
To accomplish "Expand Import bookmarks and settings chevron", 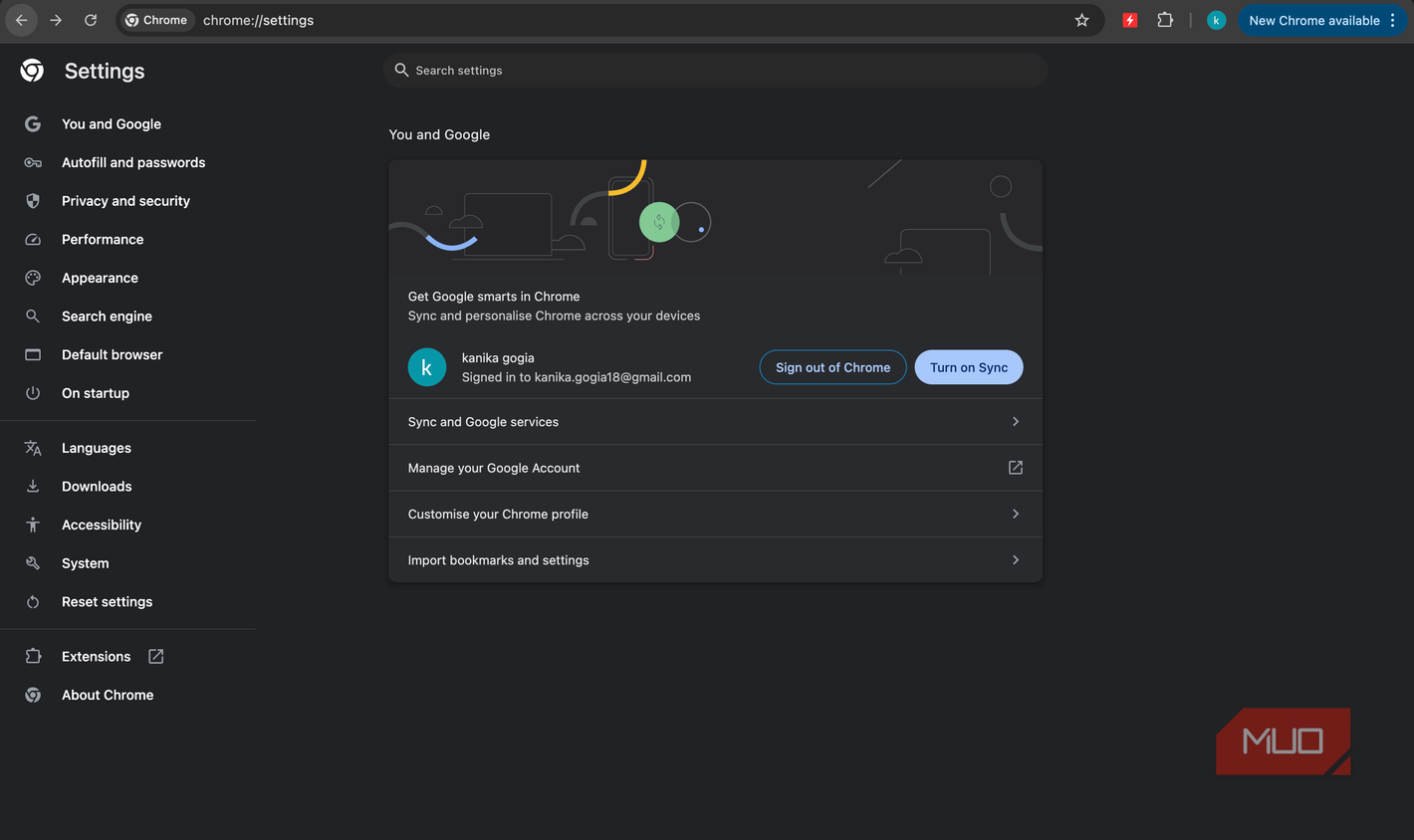I will coord(1016,560).
